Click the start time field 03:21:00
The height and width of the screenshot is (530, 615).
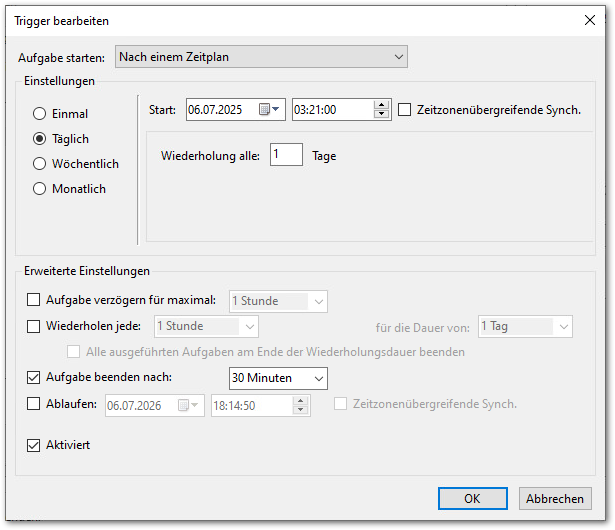coord(330,110)
